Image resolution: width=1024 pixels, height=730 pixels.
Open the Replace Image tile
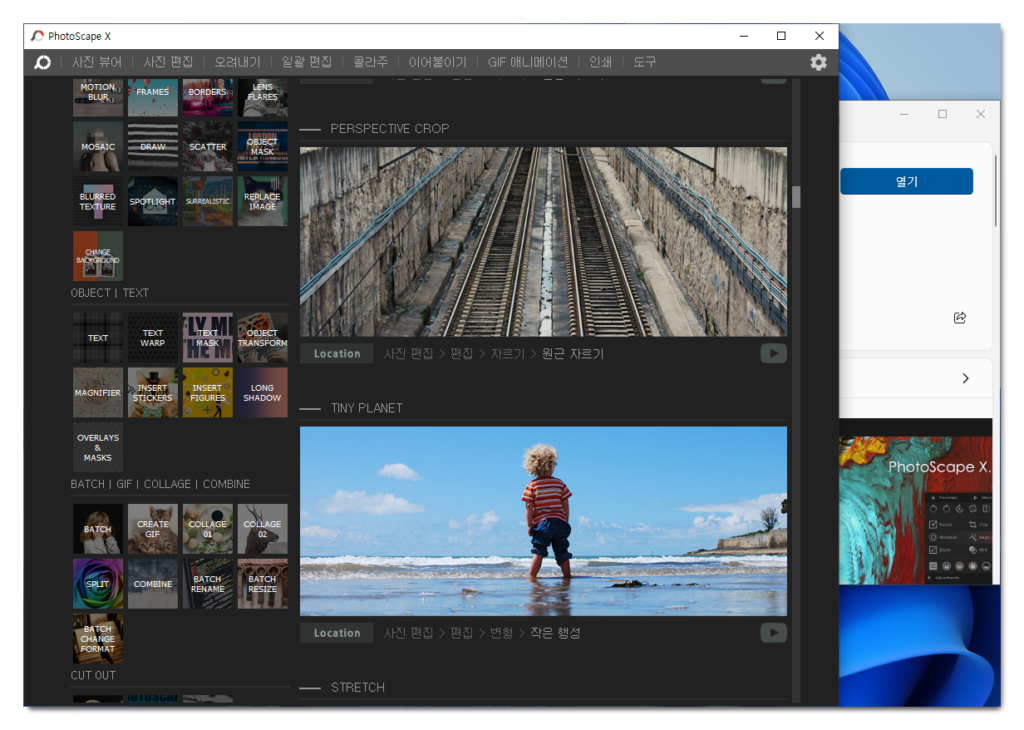(263, 201)
